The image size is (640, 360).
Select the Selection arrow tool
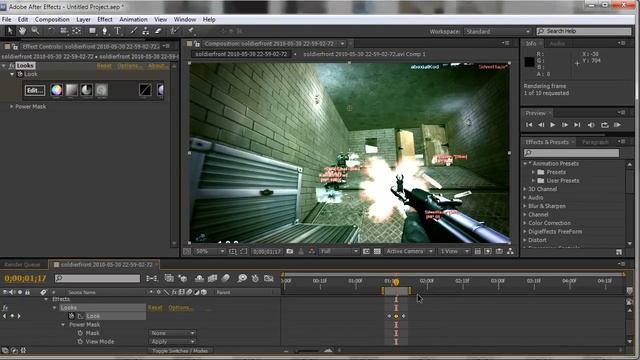tap(10, 31)
